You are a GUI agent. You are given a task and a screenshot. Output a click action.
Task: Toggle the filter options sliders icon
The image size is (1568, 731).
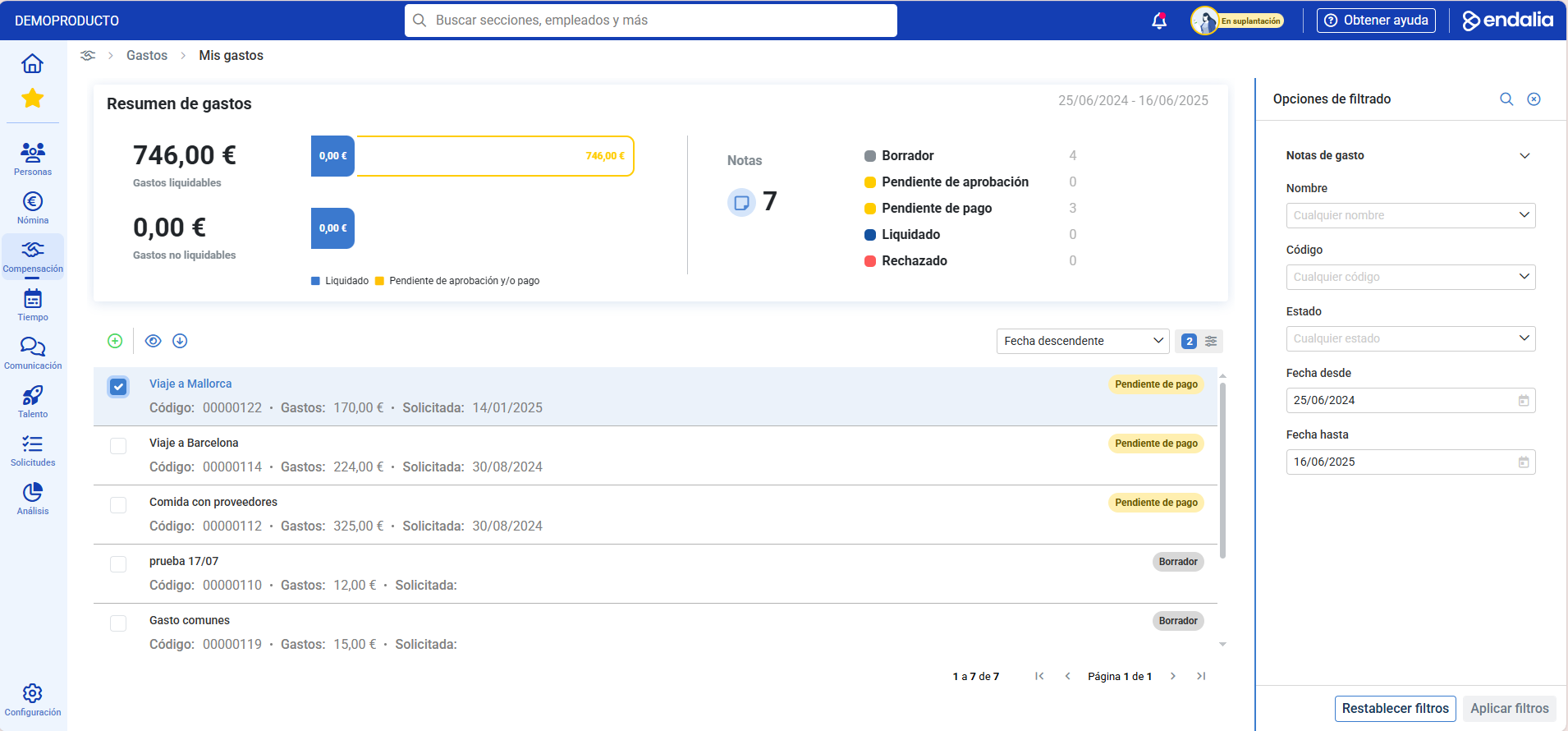click(x=1211, y=341)
